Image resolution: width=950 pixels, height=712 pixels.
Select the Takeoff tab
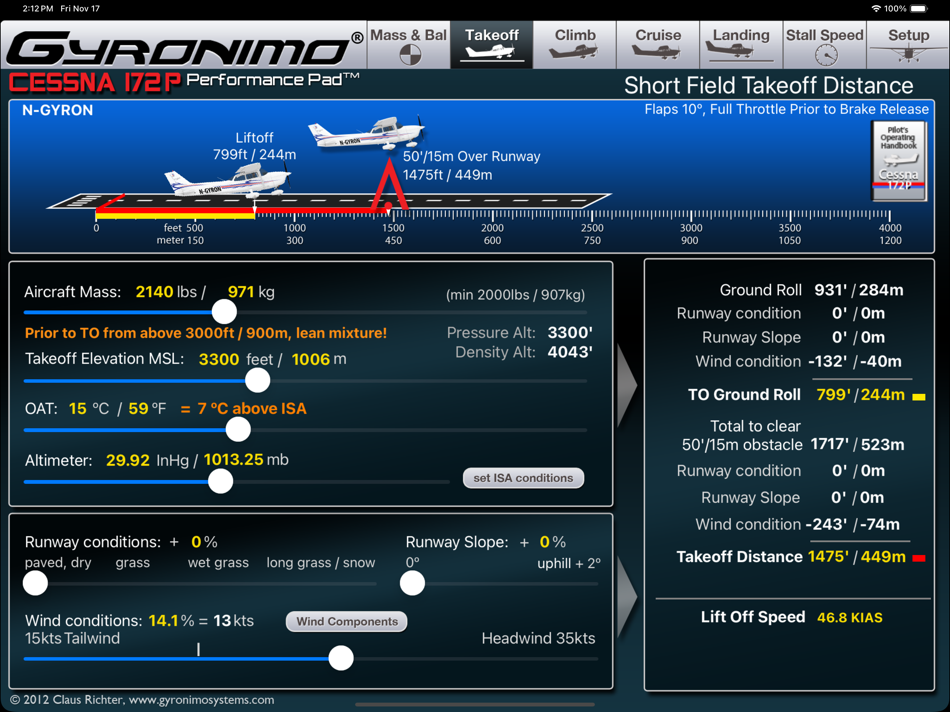(x=491, y=45)
